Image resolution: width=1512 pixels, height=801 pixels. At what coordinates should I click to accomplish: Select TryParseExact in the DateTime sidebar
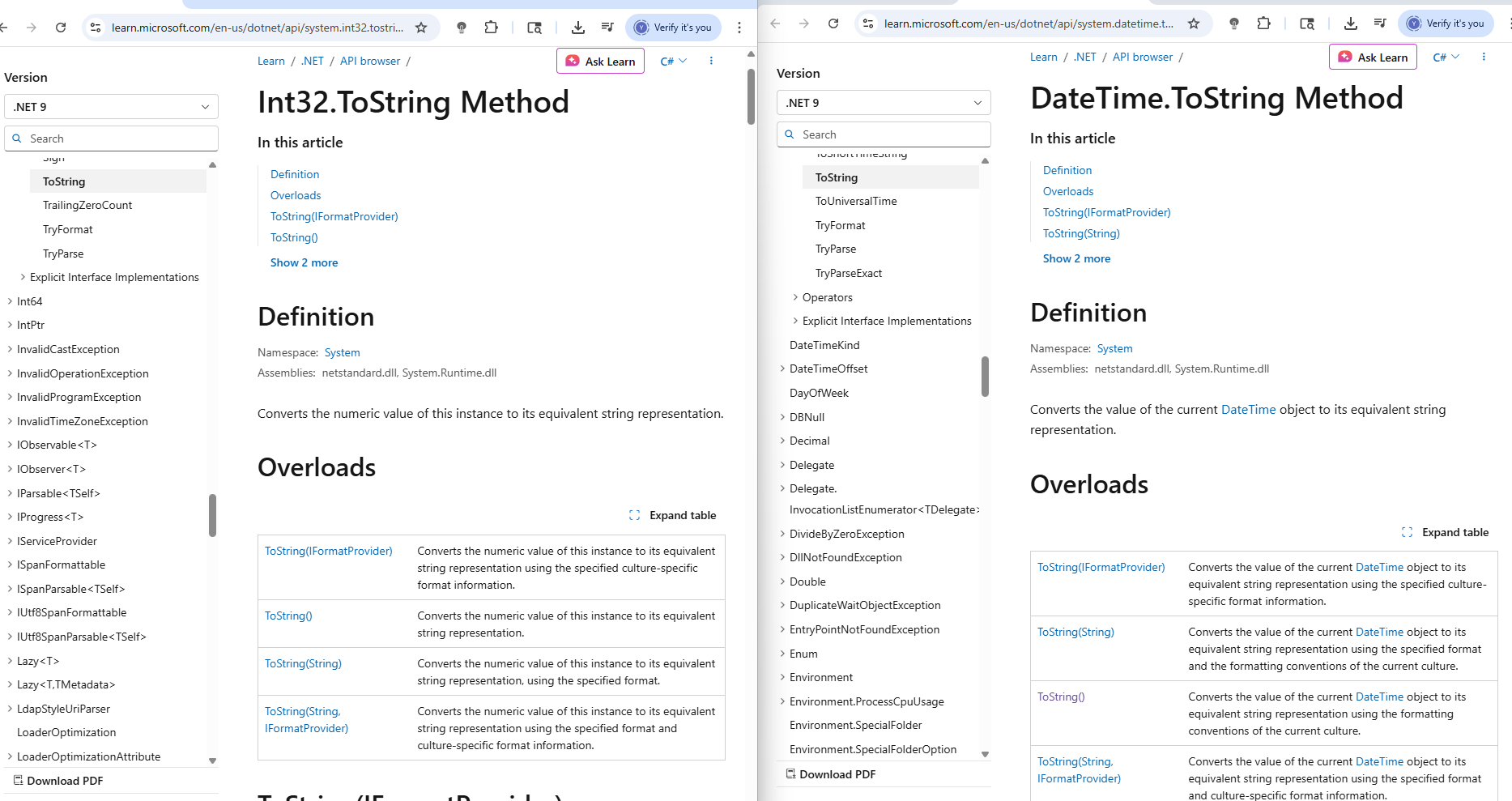(849, 273)
